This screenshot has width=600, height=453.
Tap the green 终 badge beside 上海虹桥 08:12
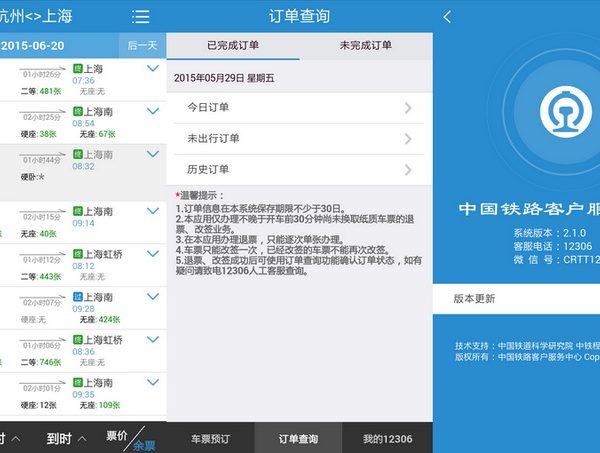(77, 254)
